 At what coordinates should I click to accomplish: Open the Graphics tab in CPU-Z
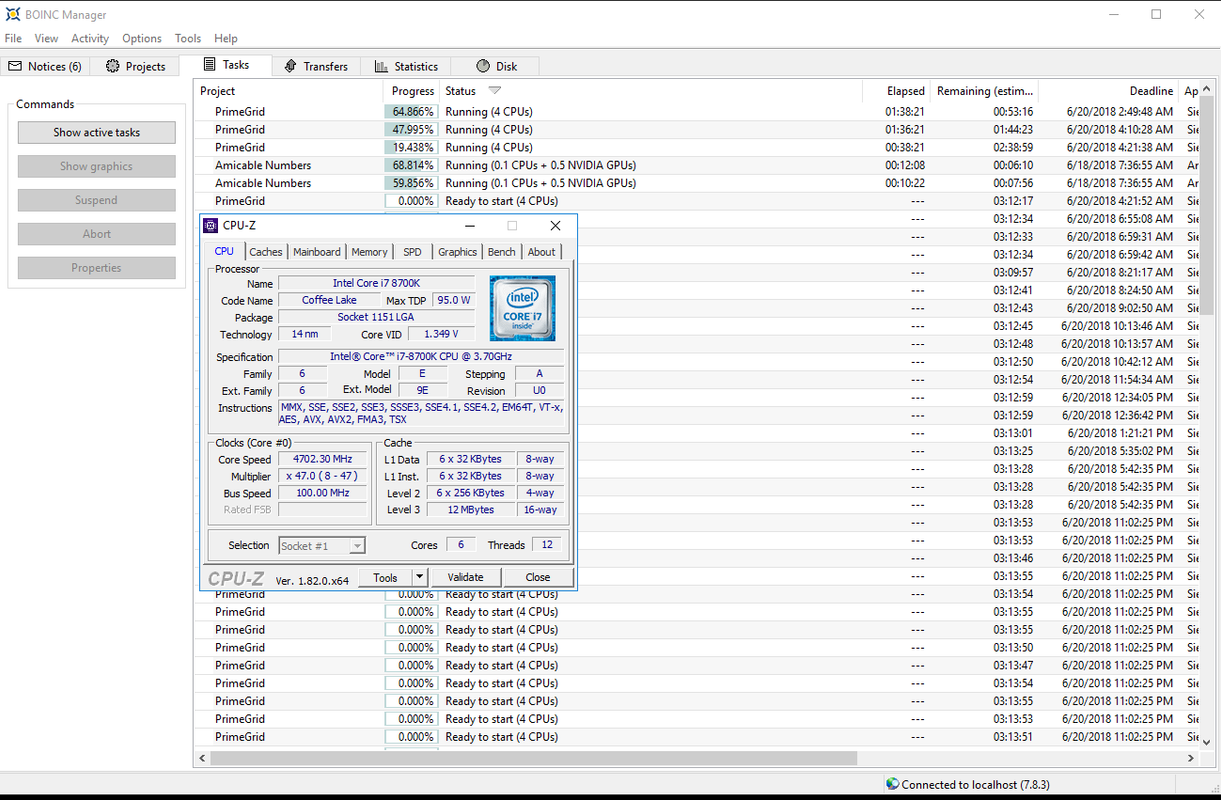[457, 252]
